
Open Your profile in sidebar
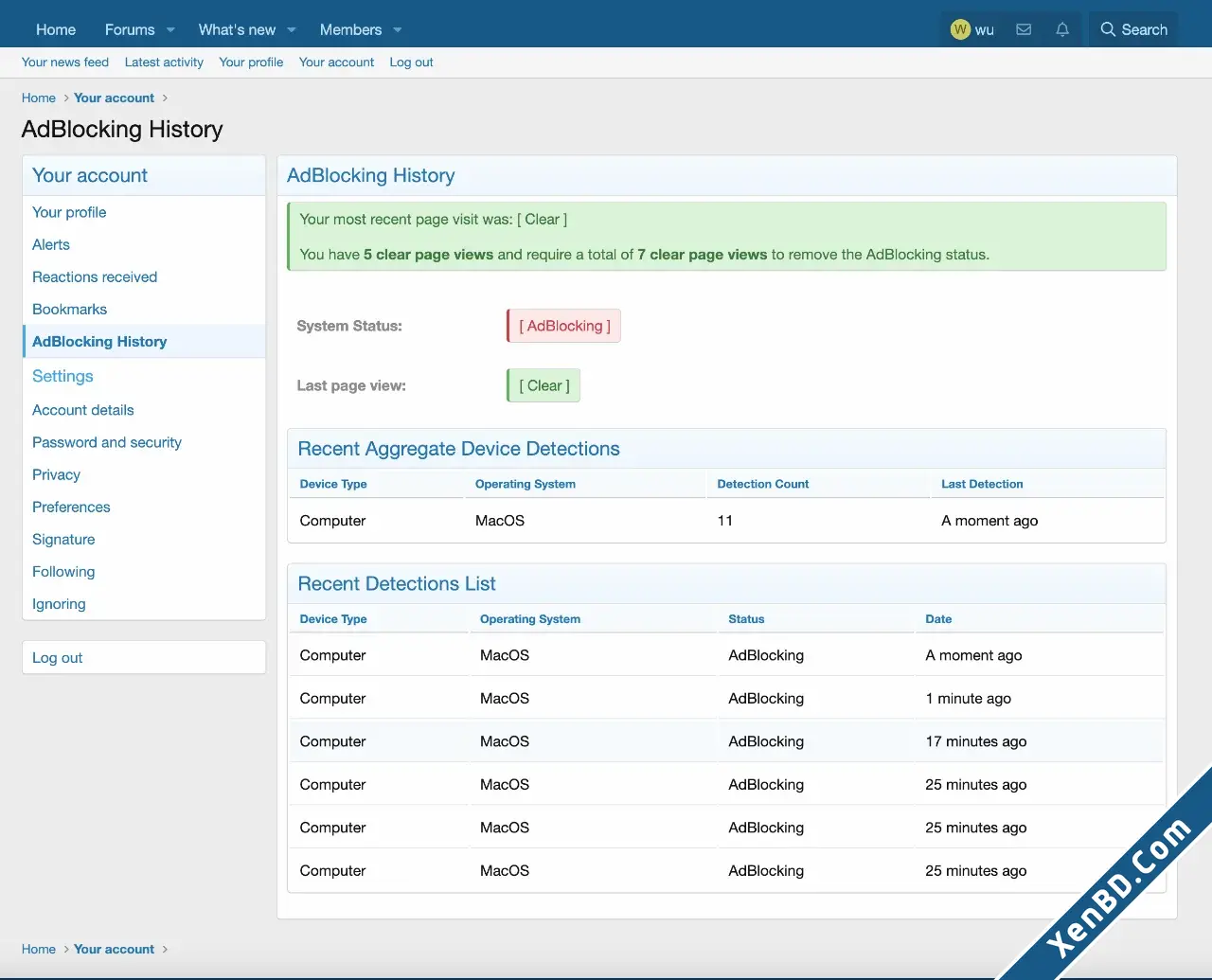(x=144, y=212)
